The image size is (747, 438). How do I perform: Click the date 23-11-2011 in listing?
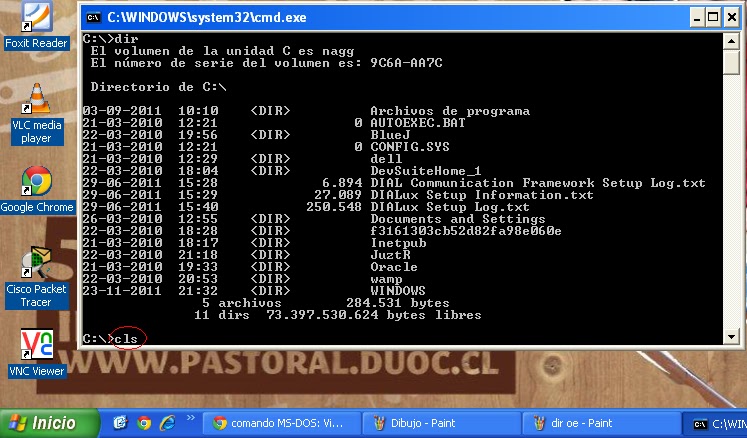click(122, 291)
